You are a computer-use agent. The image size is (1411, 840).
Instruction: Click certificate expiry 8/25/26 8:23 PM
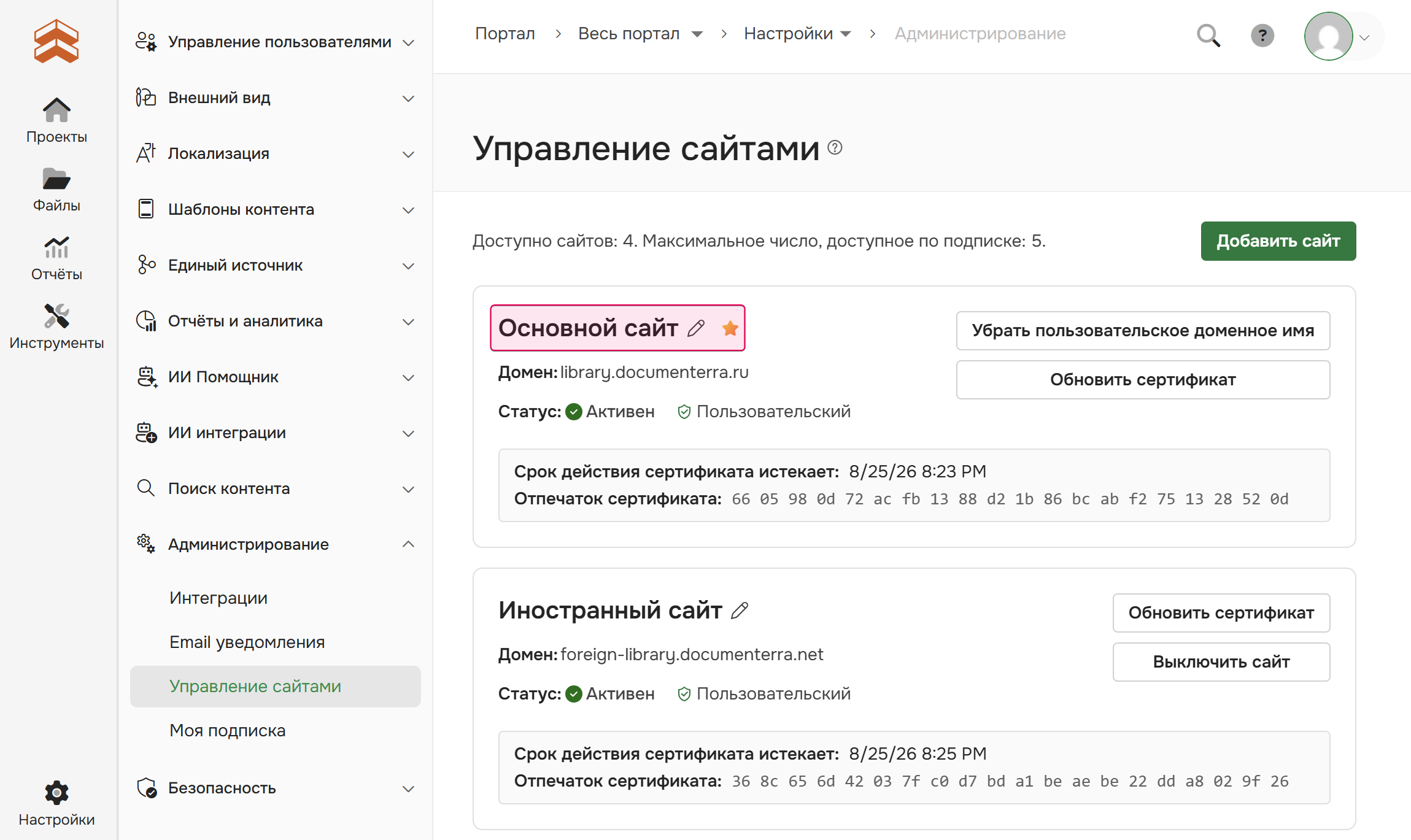coord(918,471)
